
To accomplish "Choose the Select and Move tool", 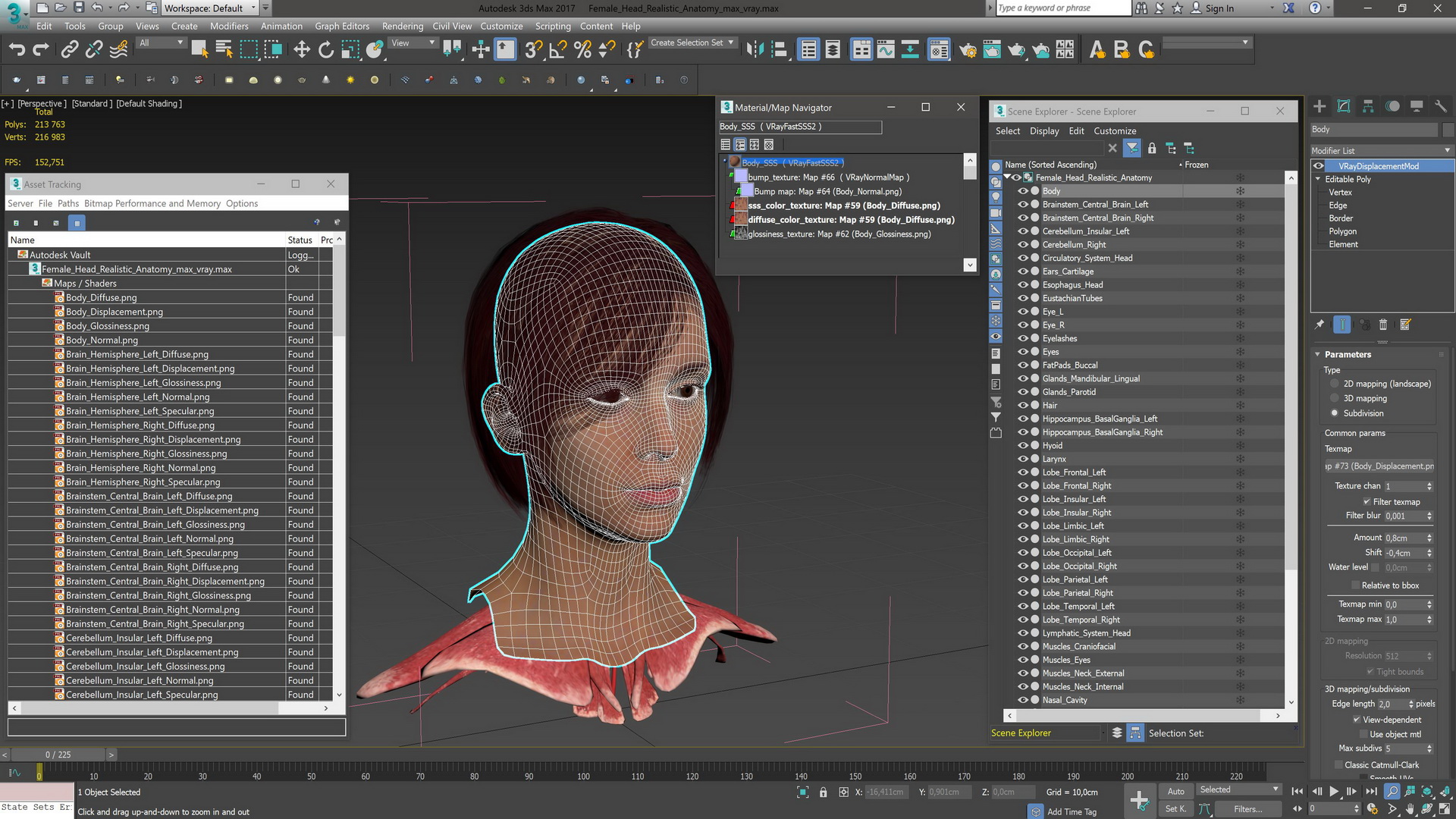I will pyautogui.click(x=302, y=50).
